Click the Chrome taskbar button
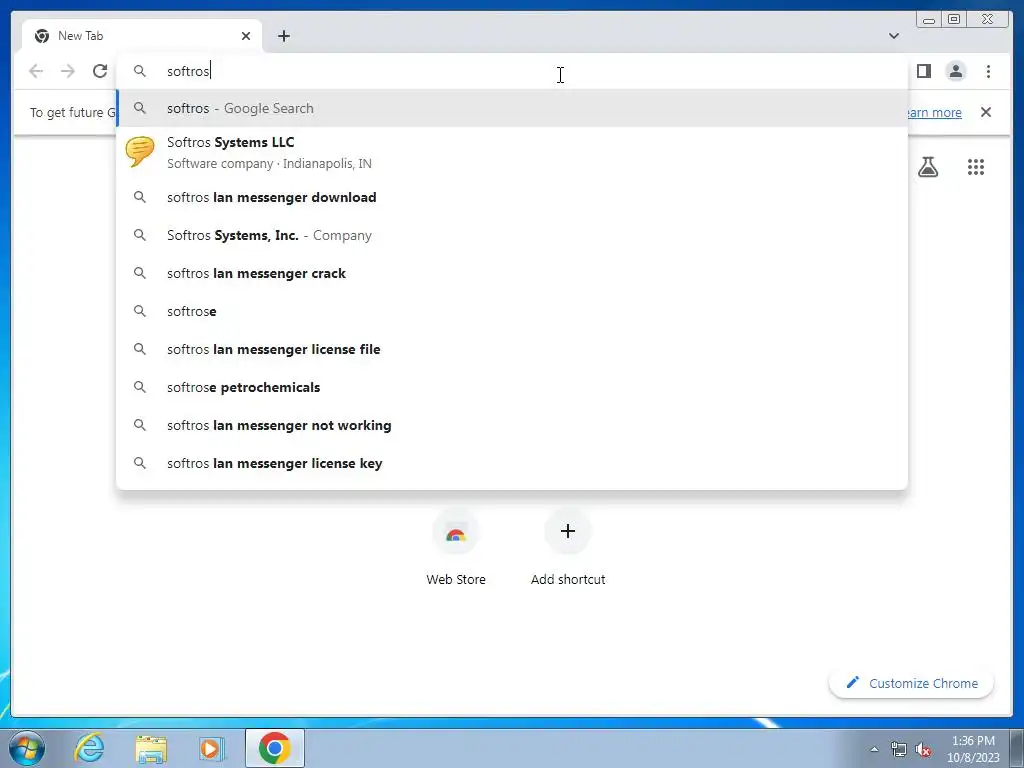This screenshot has height=768, width=1024. coord(275,748)
